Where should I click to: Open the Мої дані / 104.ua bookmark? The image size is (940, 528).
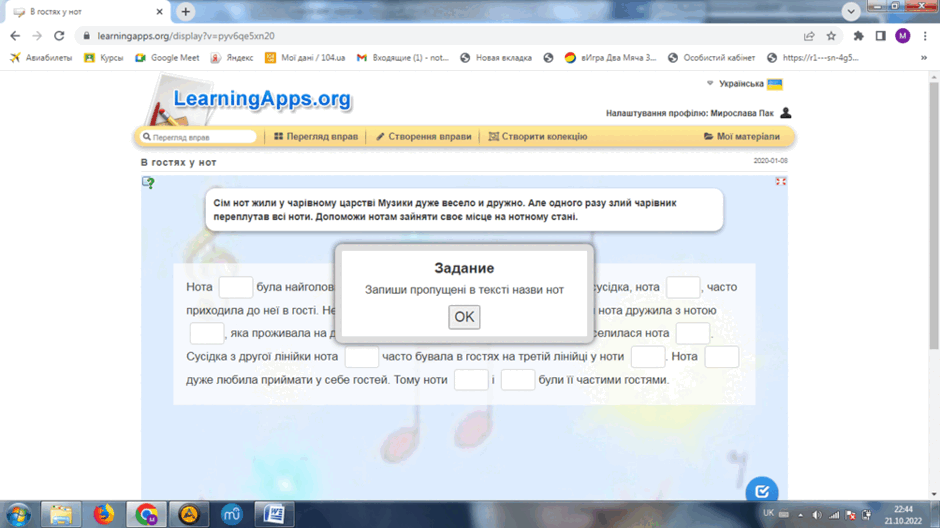click(x=306, y=58)
